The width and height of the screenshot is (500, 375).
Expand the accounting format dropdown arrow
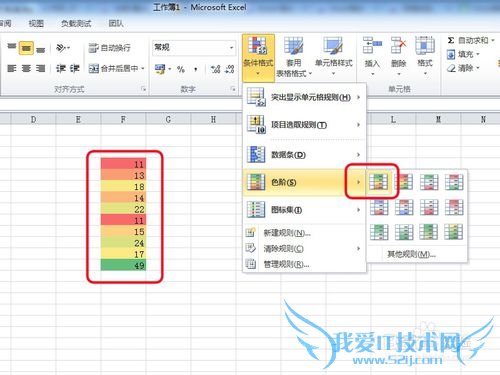coord(170,69)
